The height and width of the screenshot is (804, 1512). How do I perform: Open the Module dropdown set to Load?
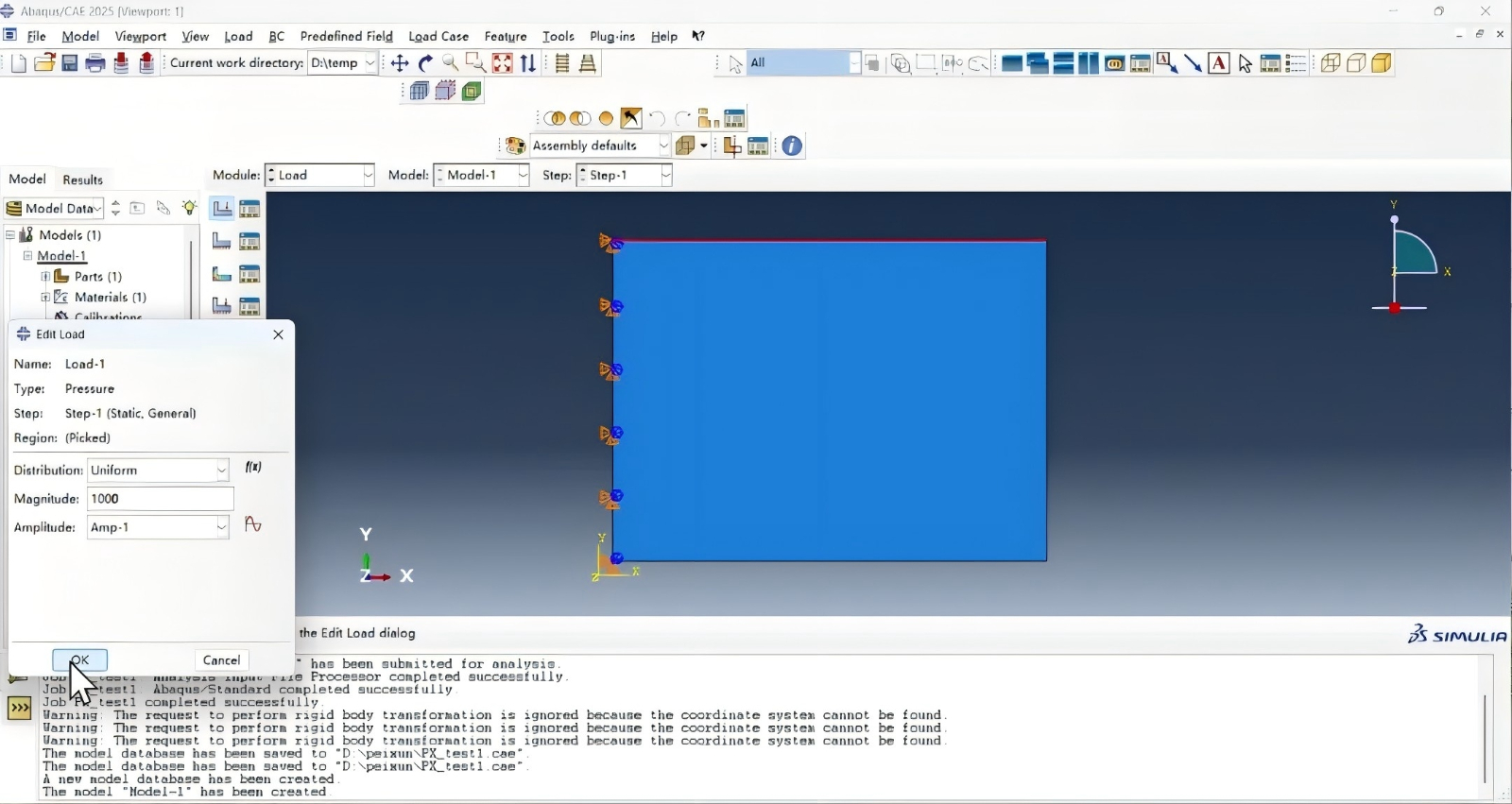pyautogui.click(x=320, y=176)
